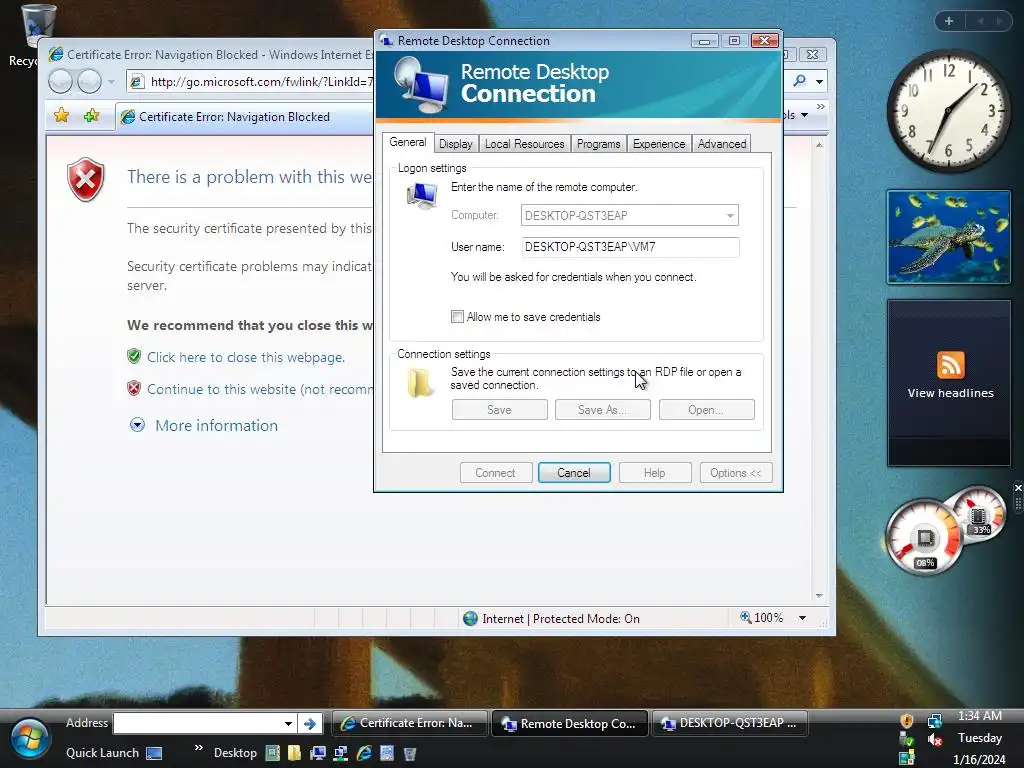Enable Allow me to save credentials checkbox

point(457,317)
